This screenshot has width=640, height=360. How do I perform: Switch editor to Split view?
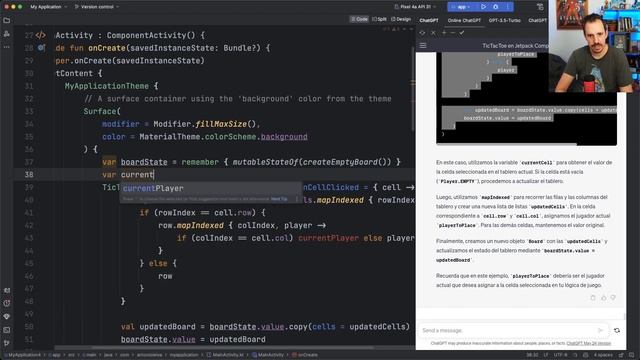tap(379, 19)
